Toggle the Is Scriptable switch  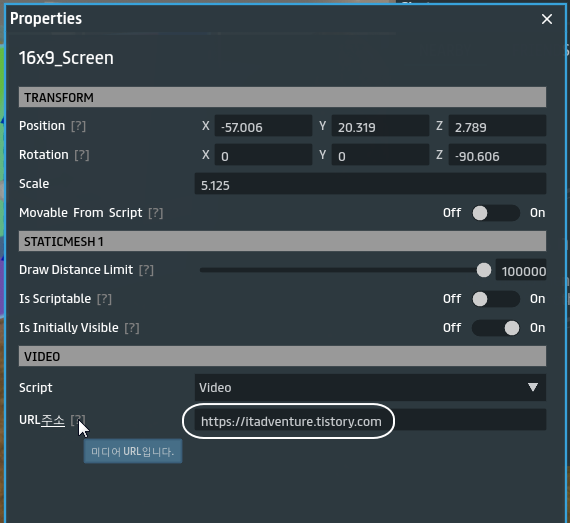496,299
